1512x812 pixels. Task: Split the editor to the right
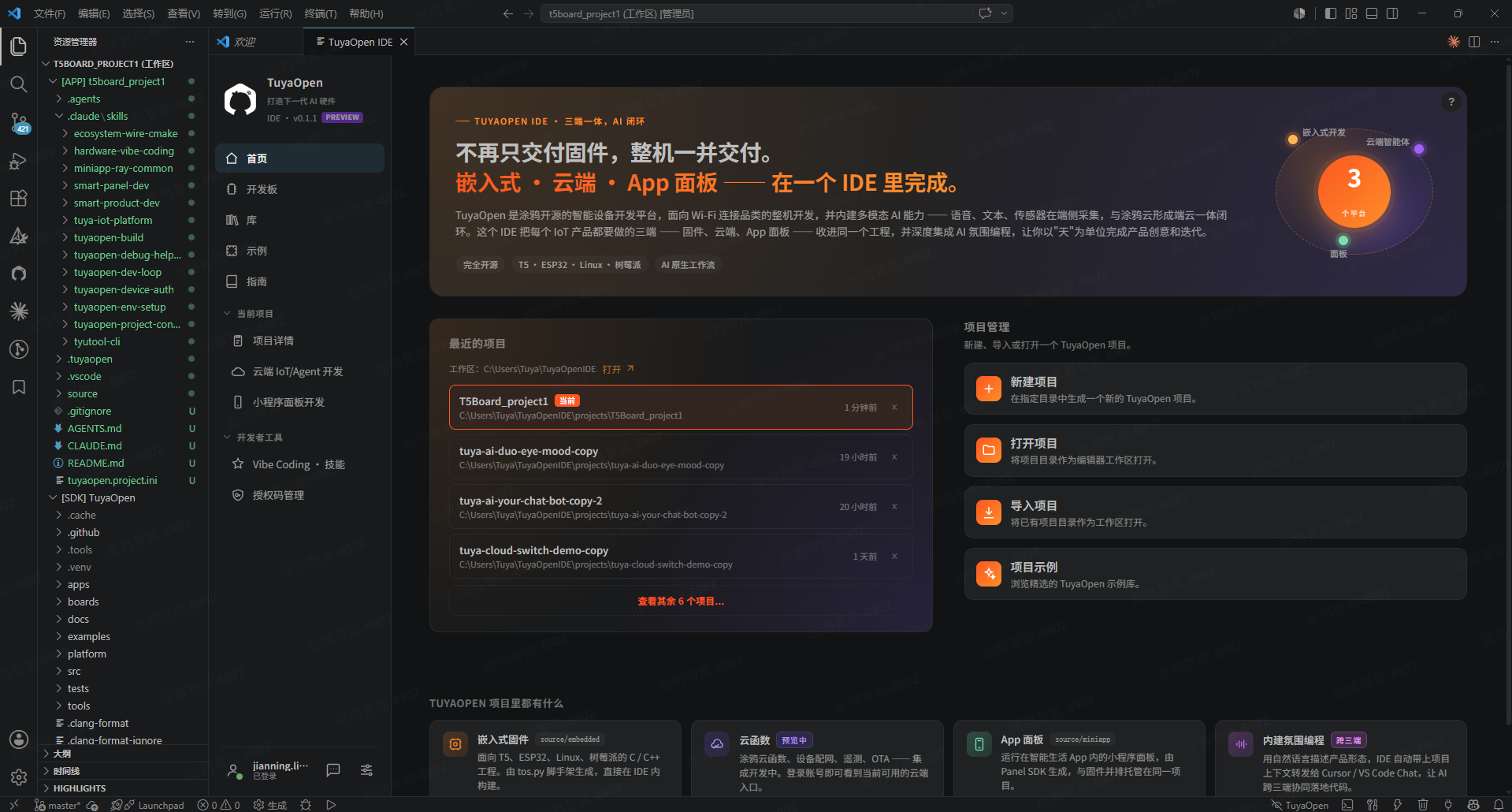pyautogui.click(x=1474, y=42)
